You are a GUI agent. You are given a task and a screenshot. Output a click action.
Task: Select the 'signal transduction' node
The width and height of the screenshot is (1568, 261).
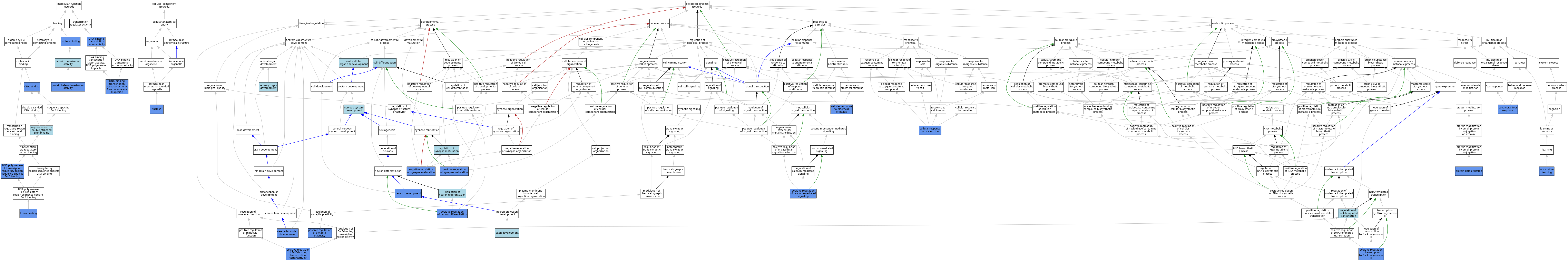click(757, 87)
